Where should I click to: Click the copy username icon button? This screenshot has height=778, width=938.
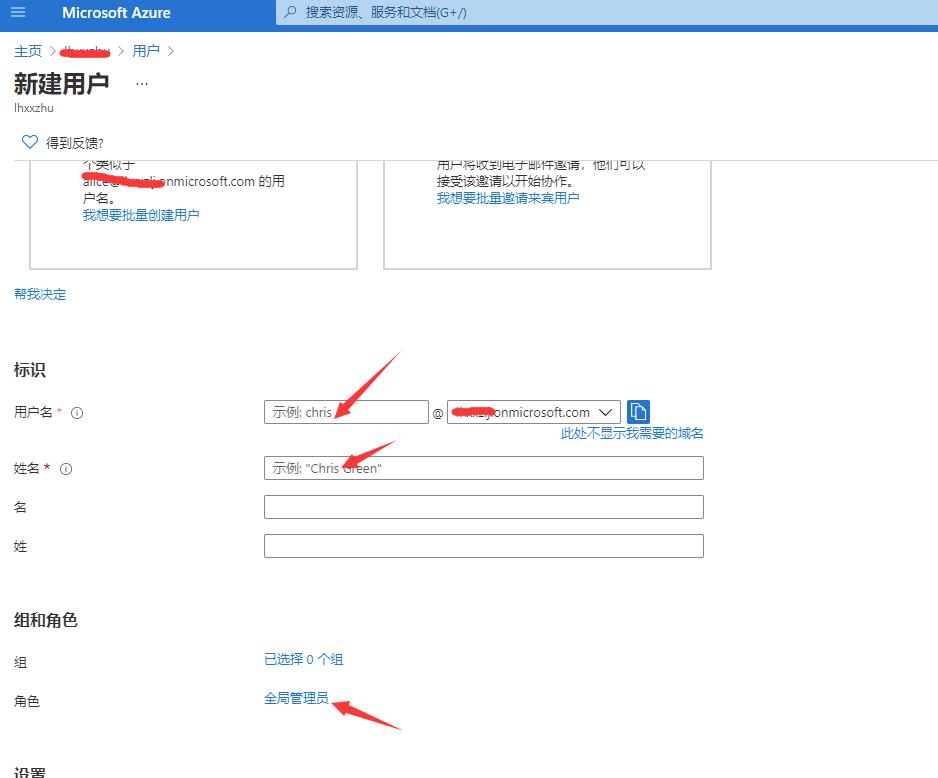point(638,412)
